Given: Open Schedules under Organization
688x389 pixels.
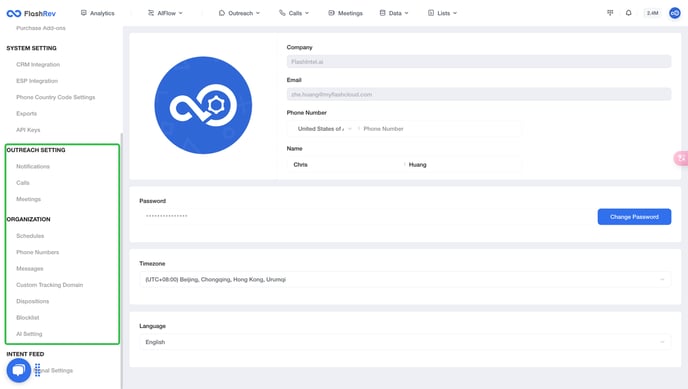Looking at the screenshot, I should click(30, 236).
